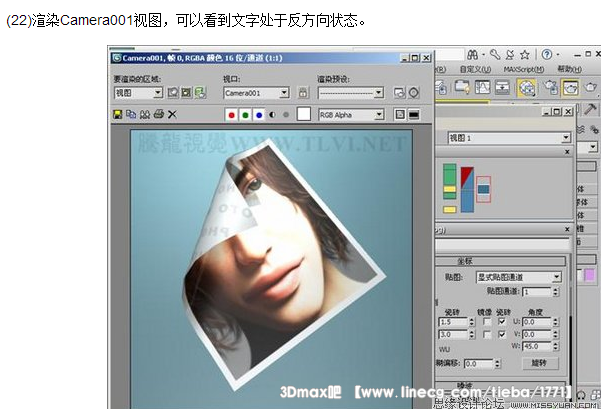The image size is (601, 409).
Task: Click Save Image icon in render window
Action: (x=117, y=114)
